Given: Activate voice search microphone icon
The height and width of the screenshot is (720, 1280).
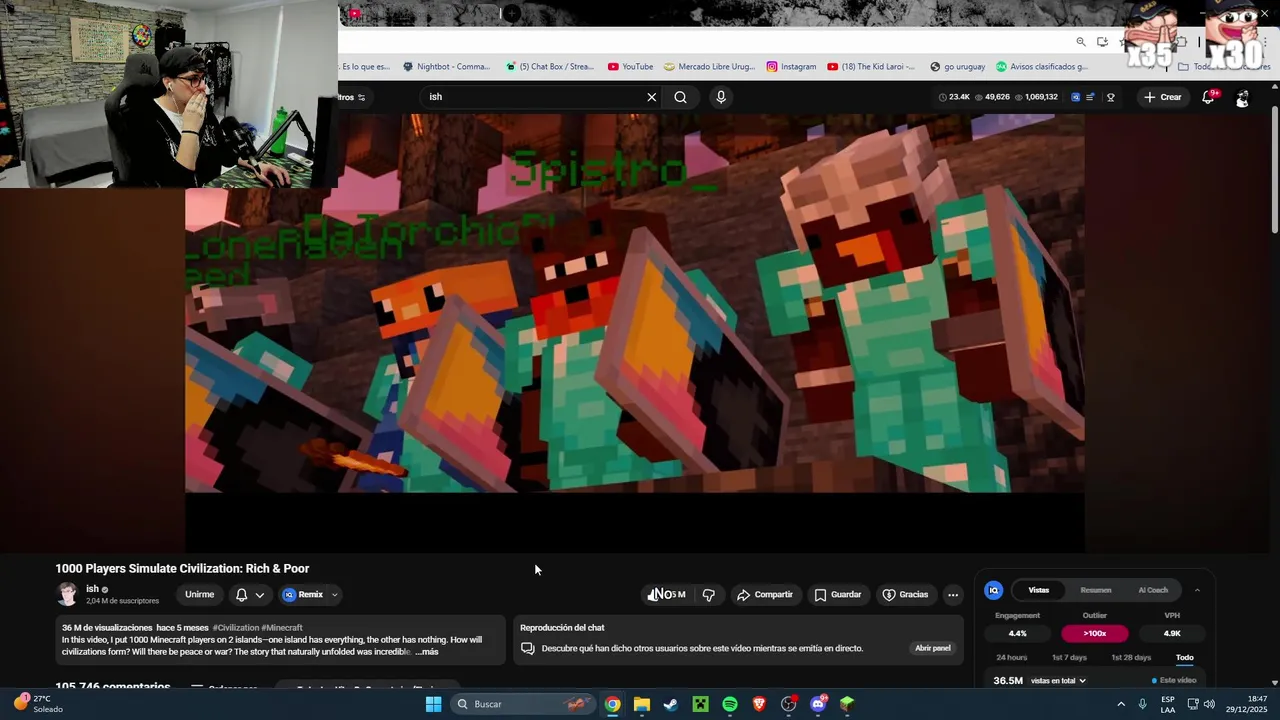Looking at the screenshot, I should coord(721,97).
